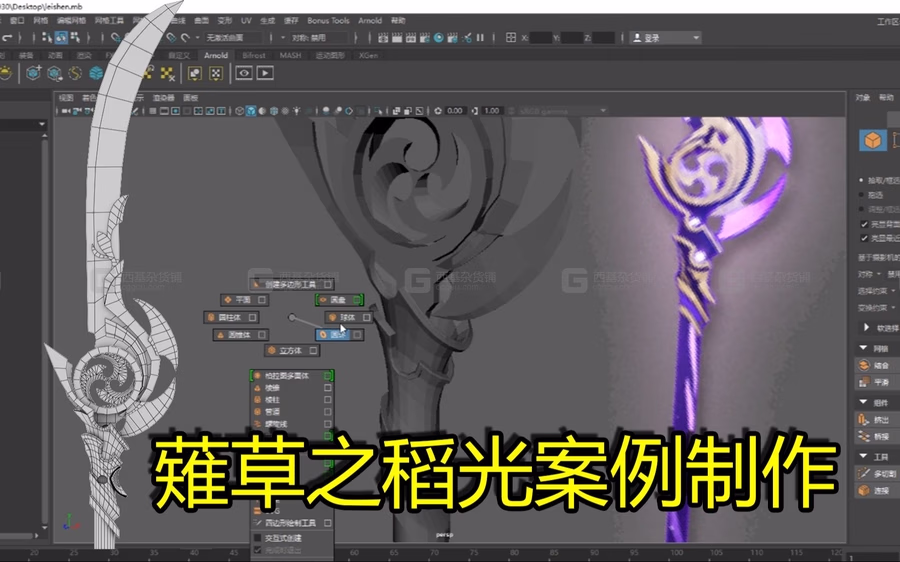Expand the Soft Selection (软选择) section

pos(866,328)
